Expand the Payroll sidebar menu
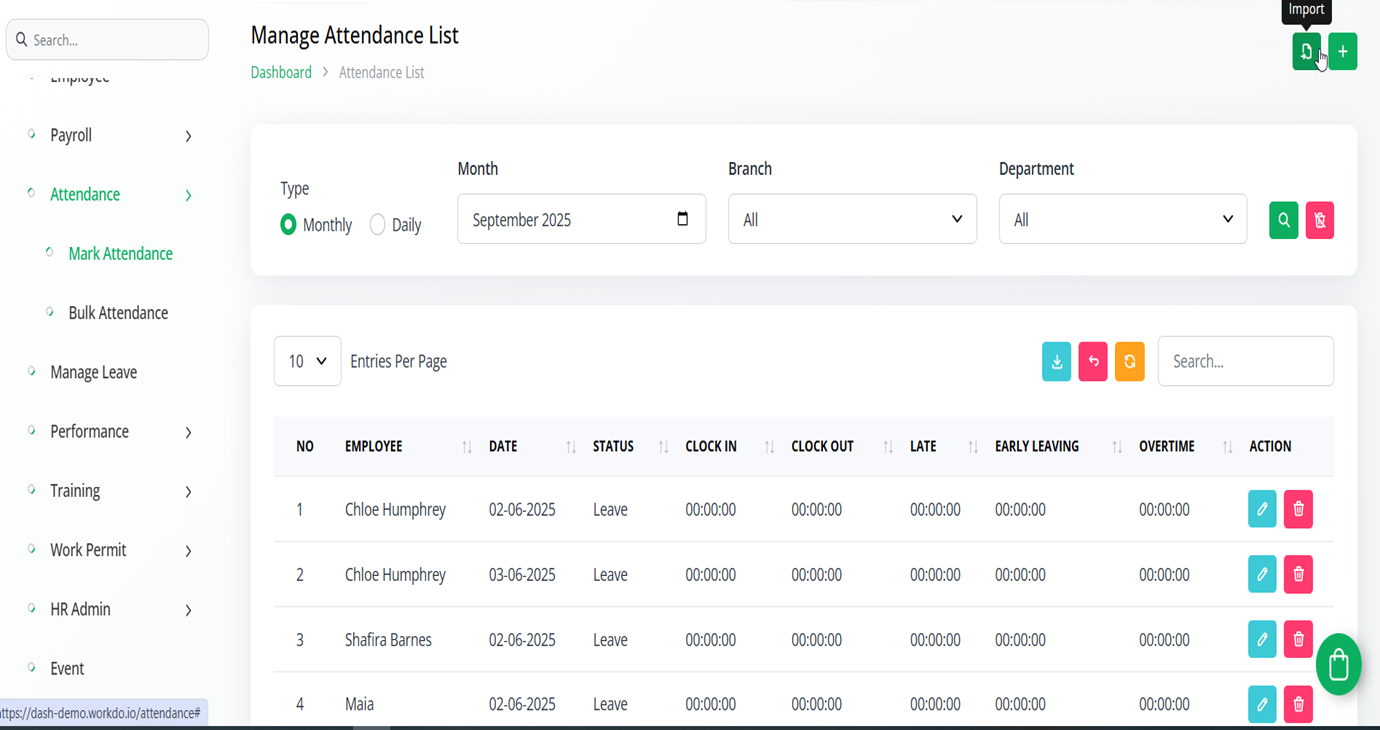1380x730 pixels. pos(110,136)
